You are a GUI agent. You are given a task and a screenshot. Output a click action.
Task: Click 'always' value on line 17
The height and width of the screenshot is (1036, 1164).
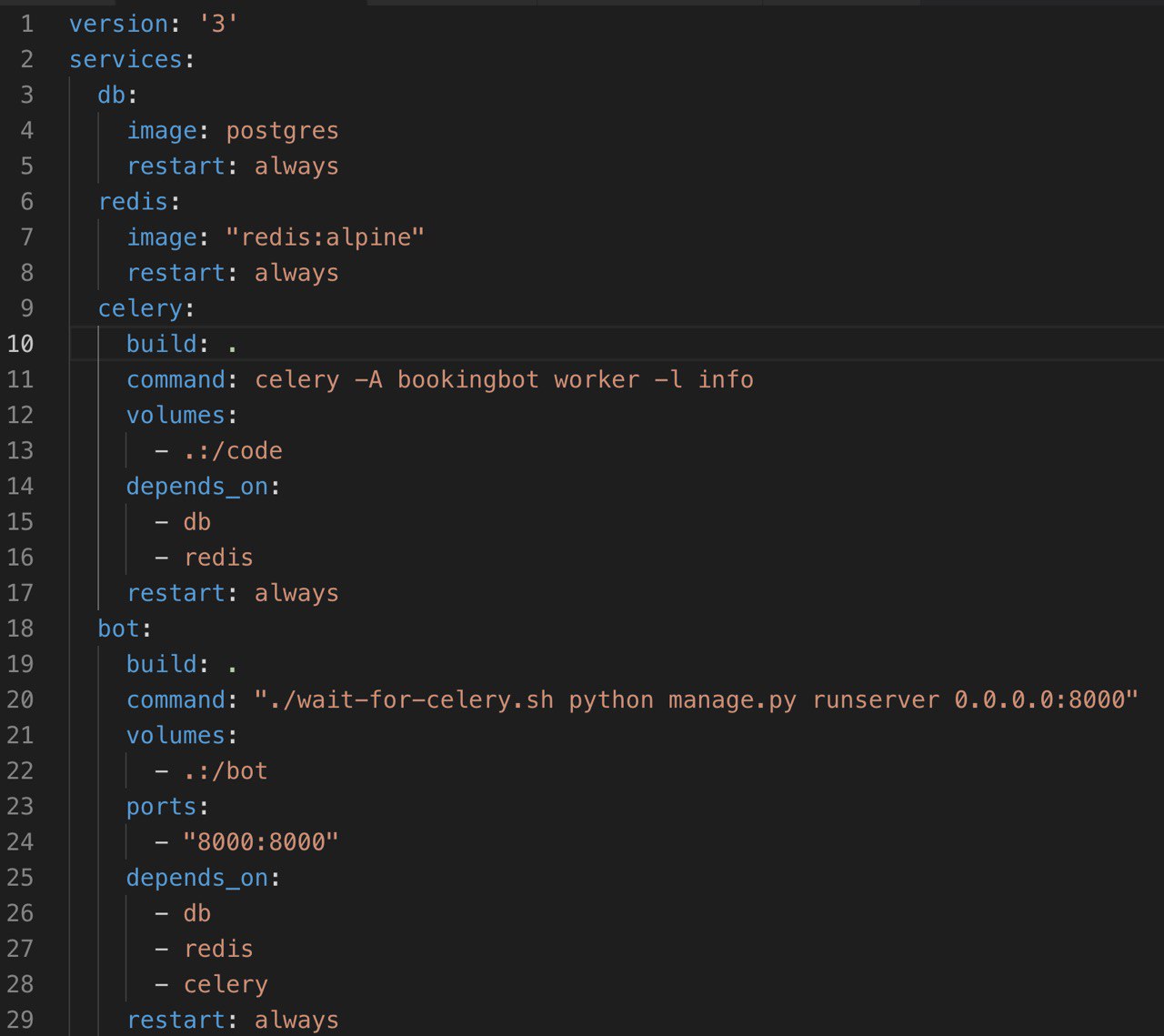coord(296,593)
